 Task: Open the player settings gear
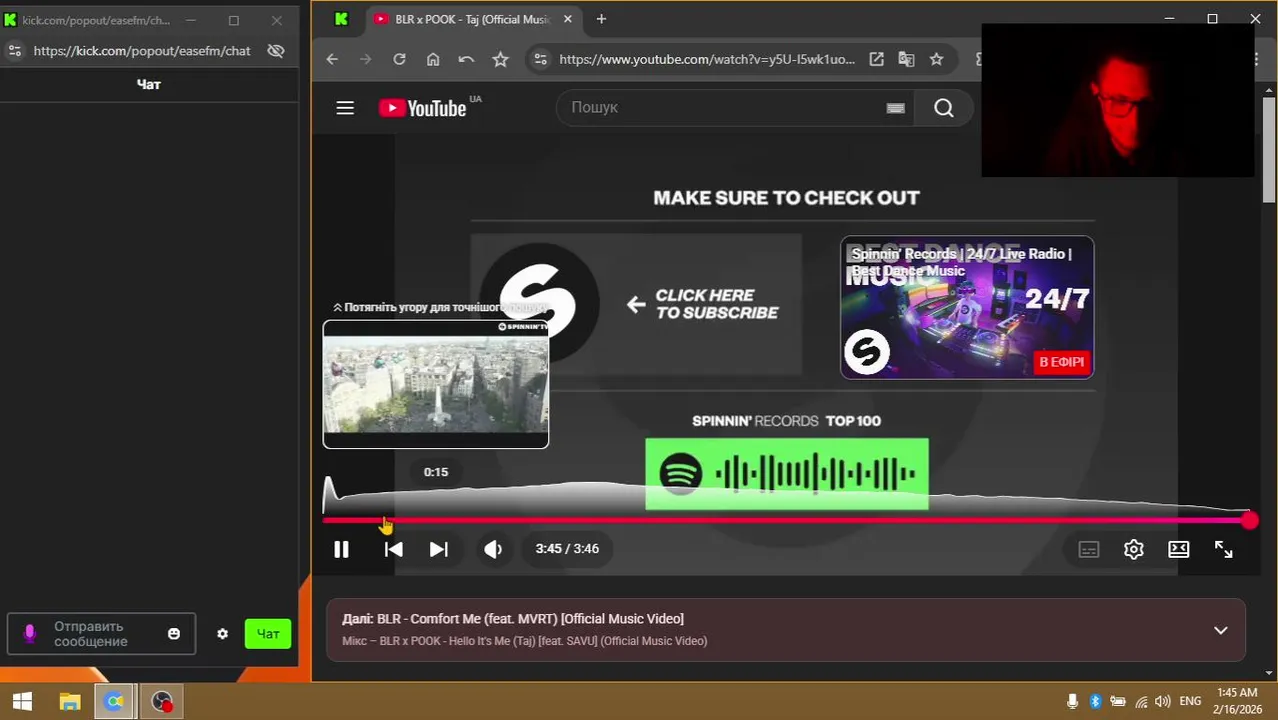pyautogui.click(x=1133, y=549)
